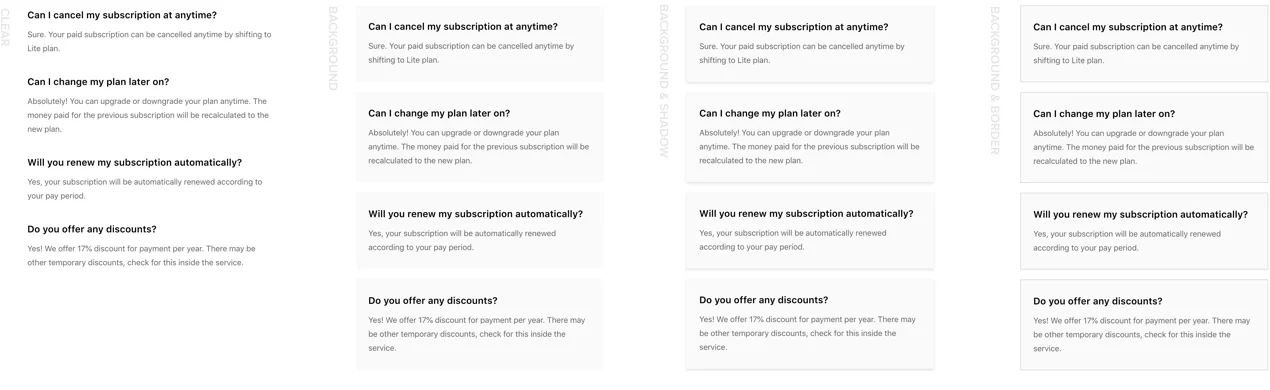Click bordered change plan card

(x=1143, y=138)
